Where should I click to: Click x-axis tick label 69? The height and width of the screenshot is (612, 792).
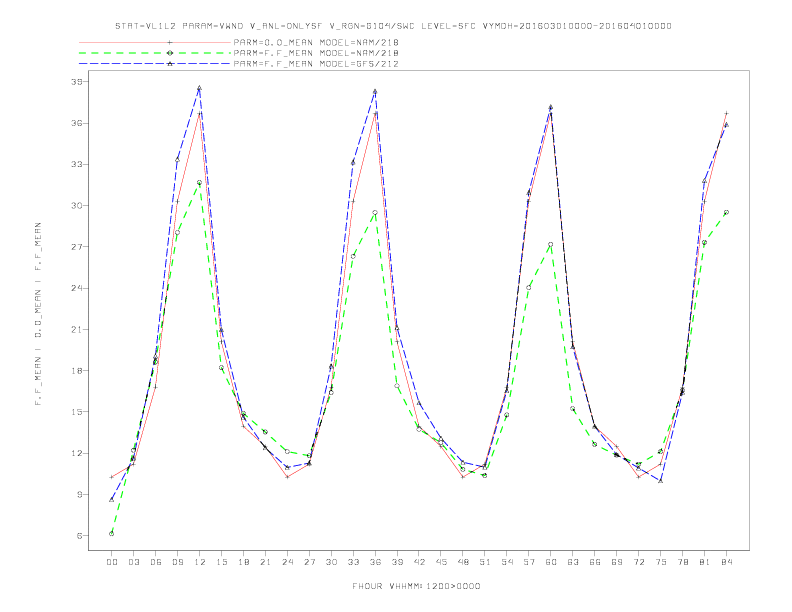pos(617,562)
